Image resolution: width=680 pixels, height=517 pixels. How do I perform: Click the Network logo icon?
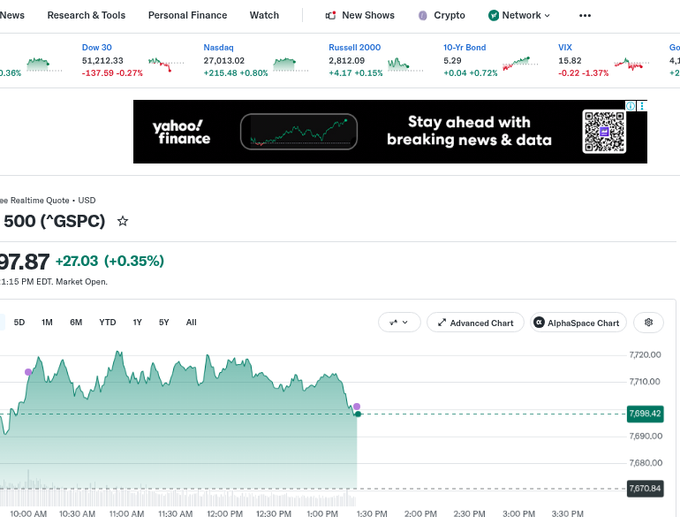point(493,16)
